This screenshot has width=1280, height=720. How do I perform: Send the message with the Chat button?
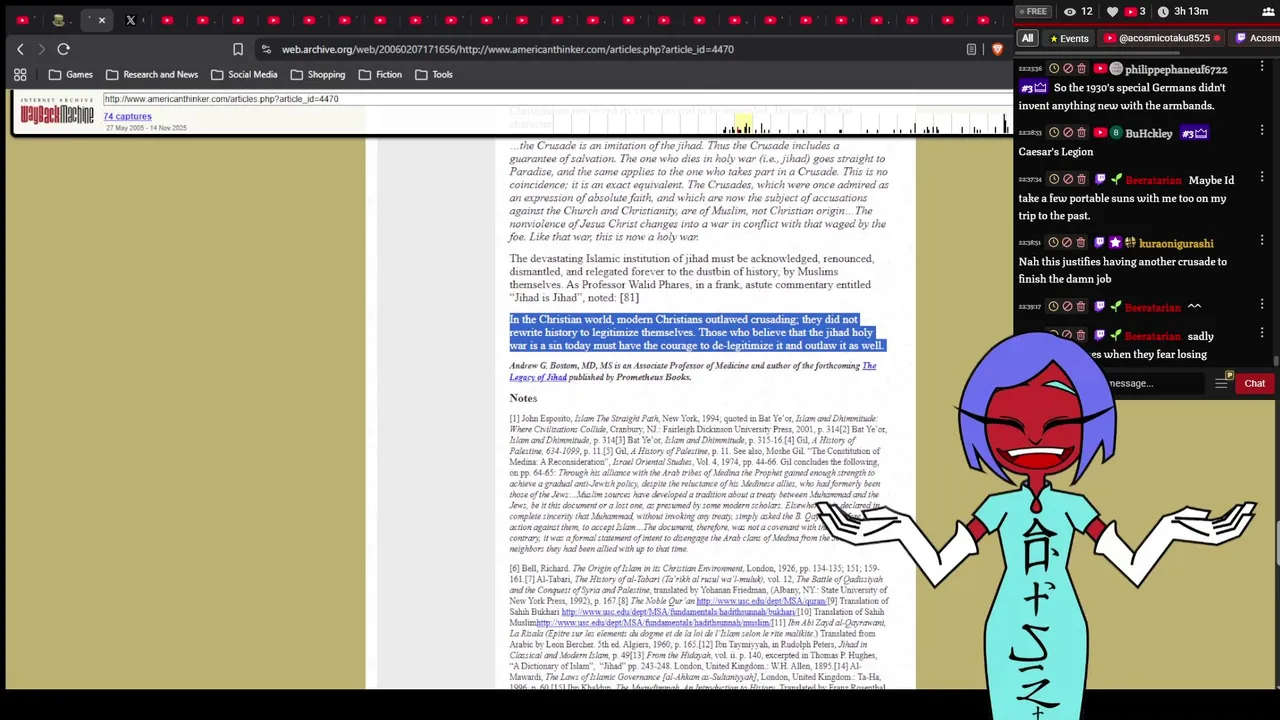tap(1254, 384)
